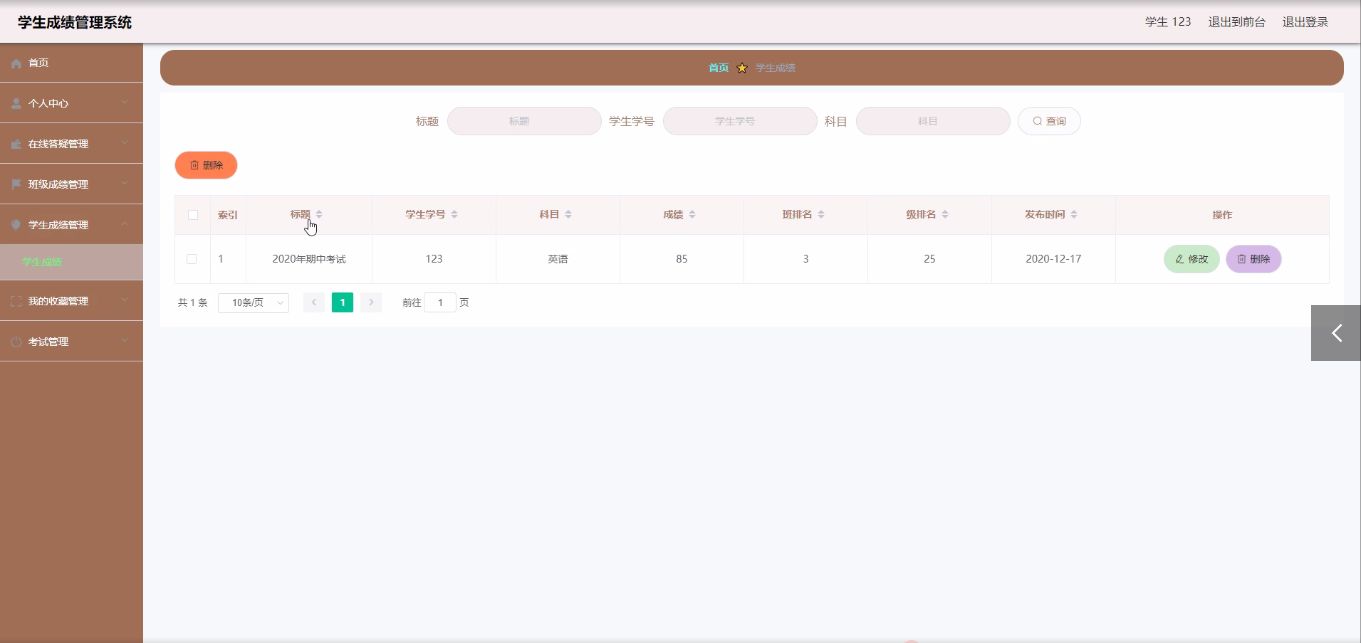Open the 10条/页 page size dropdown
This screenshot has height=643, width=1361.
tap(253, 302)
